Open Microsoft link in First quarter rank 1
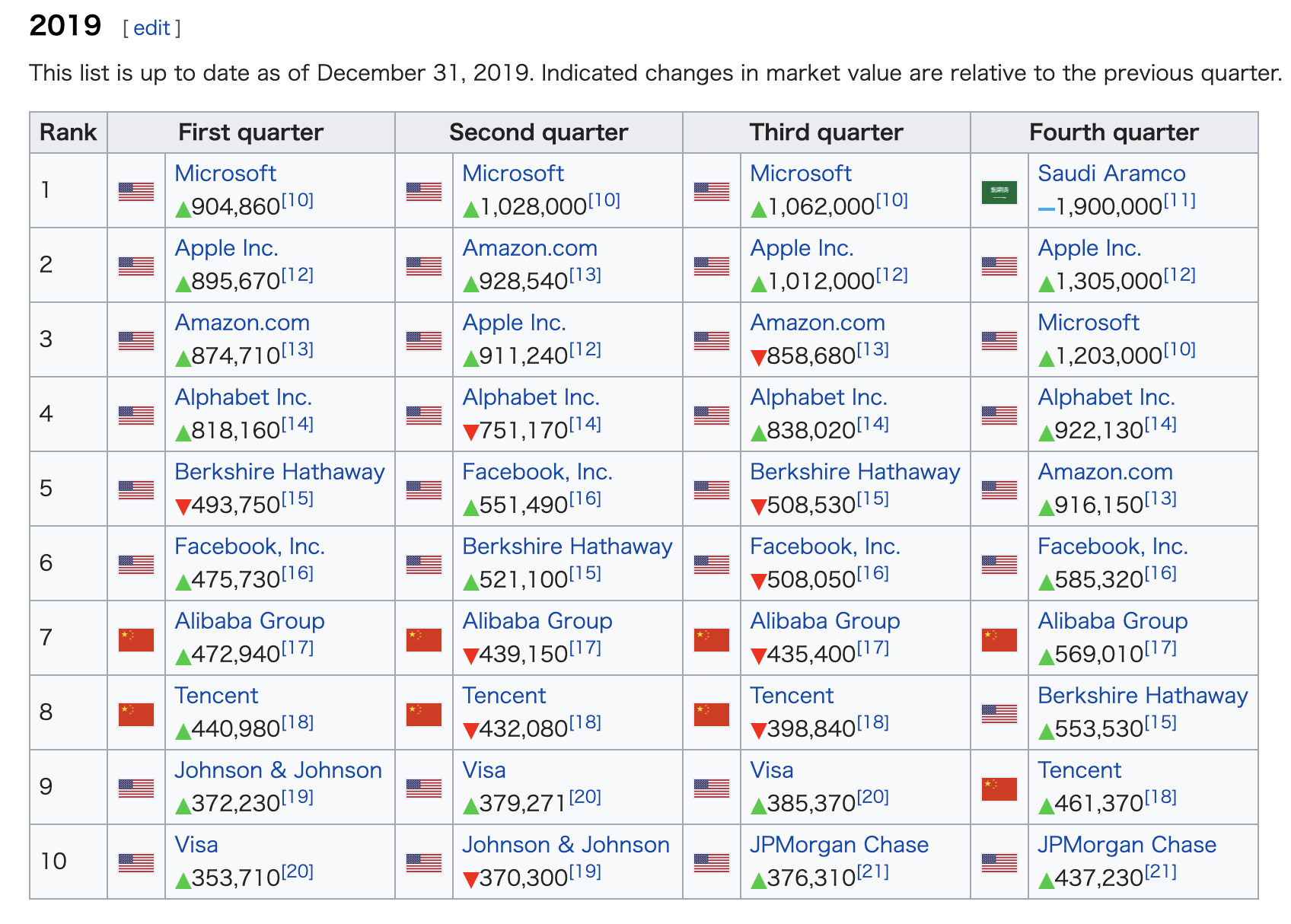 [225, 173]
